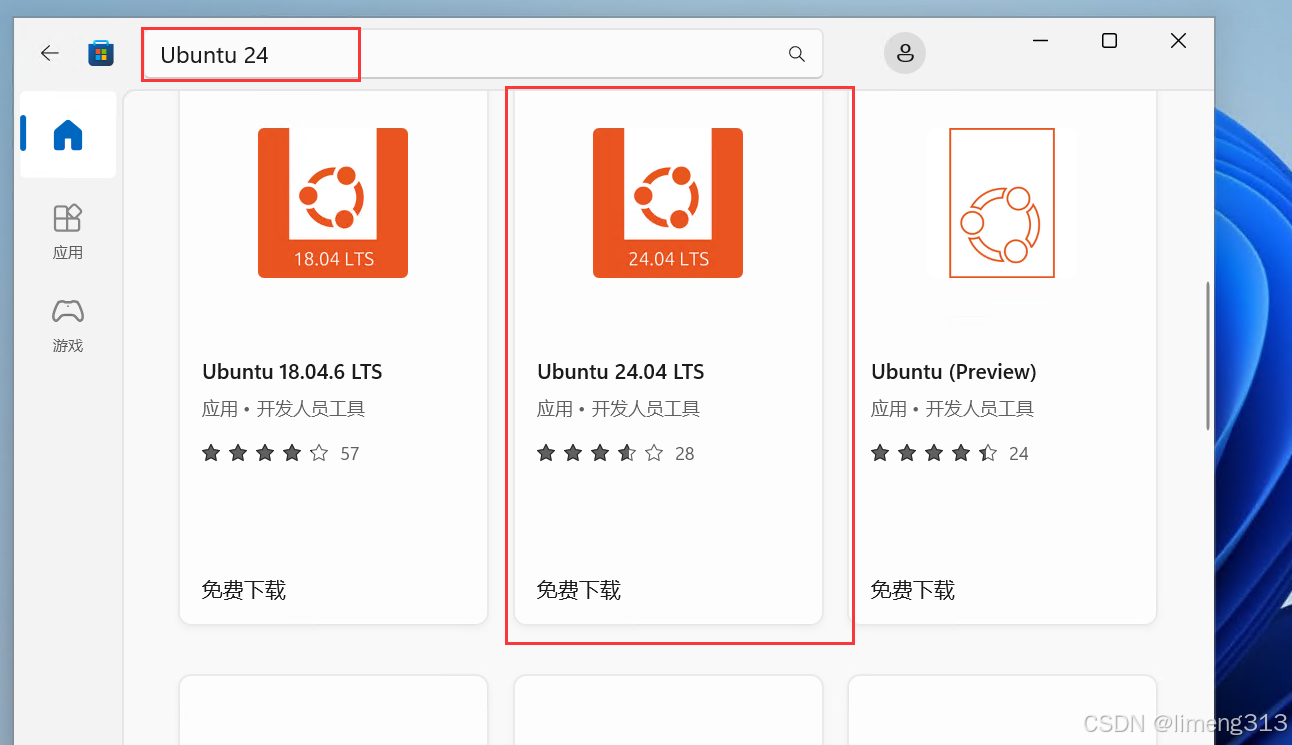Click category text under Ubuntu 18.04.6 LTS

(x=284, y=409)
